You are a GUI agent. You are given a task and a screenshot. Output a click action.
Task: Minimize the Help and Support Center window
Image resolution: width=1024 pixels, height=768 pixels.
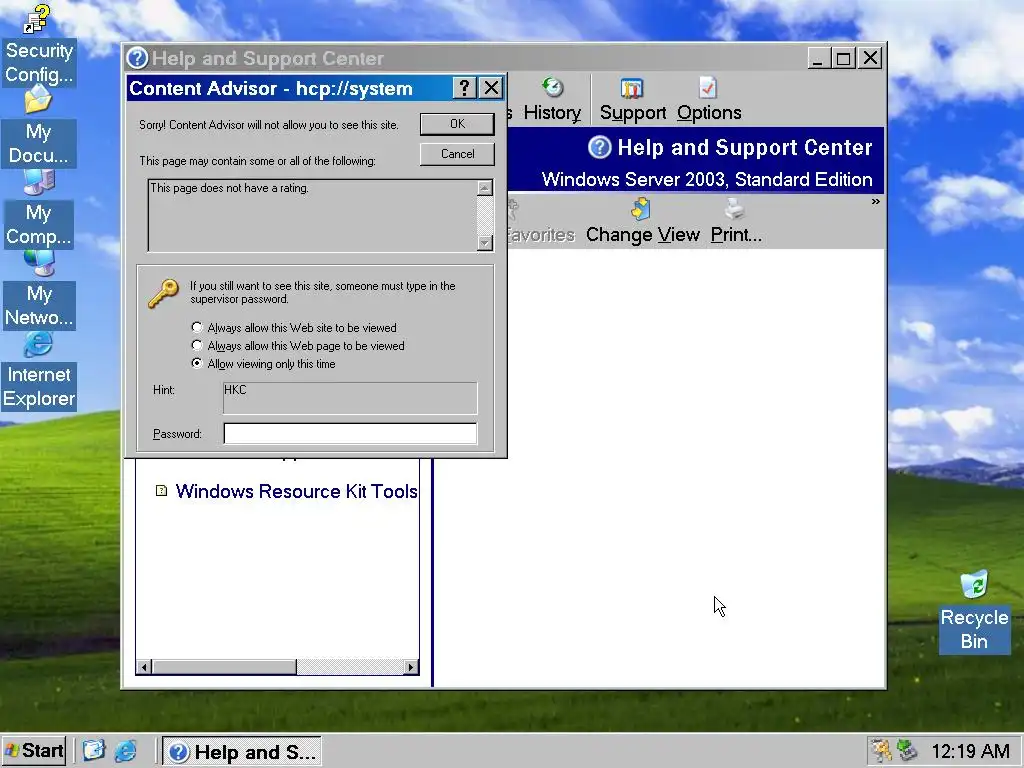[819, 58]
